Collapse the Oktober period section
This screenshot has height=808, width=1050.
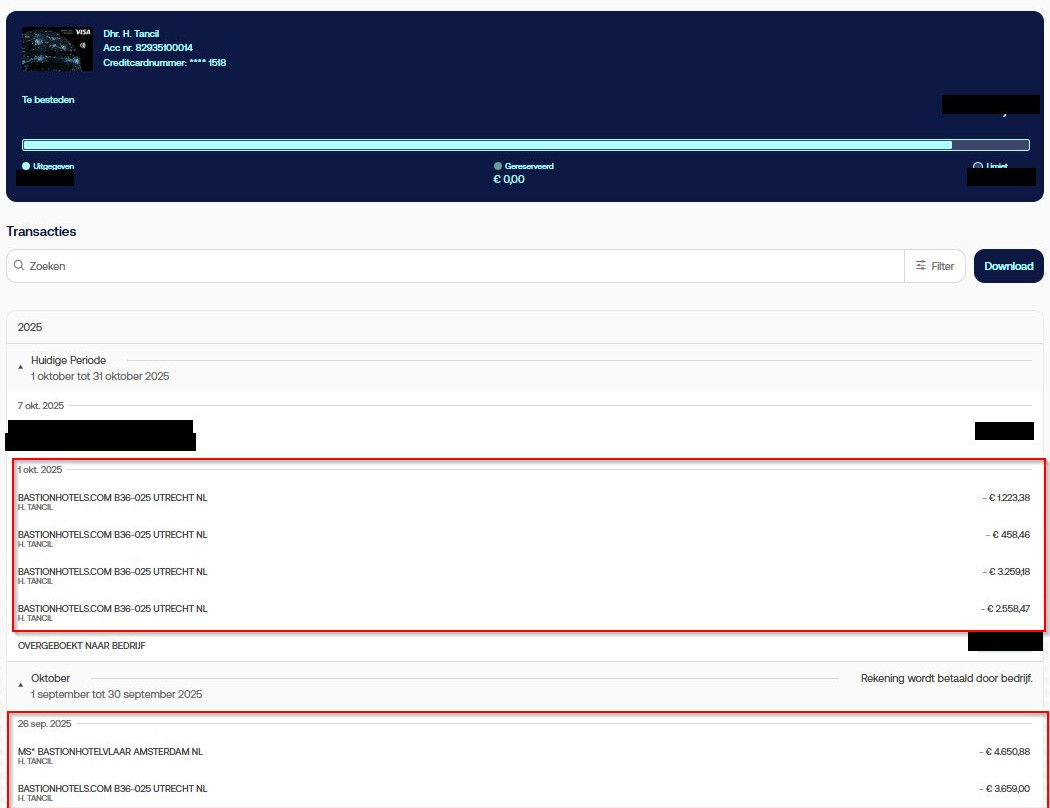click(x=21, y=686)
